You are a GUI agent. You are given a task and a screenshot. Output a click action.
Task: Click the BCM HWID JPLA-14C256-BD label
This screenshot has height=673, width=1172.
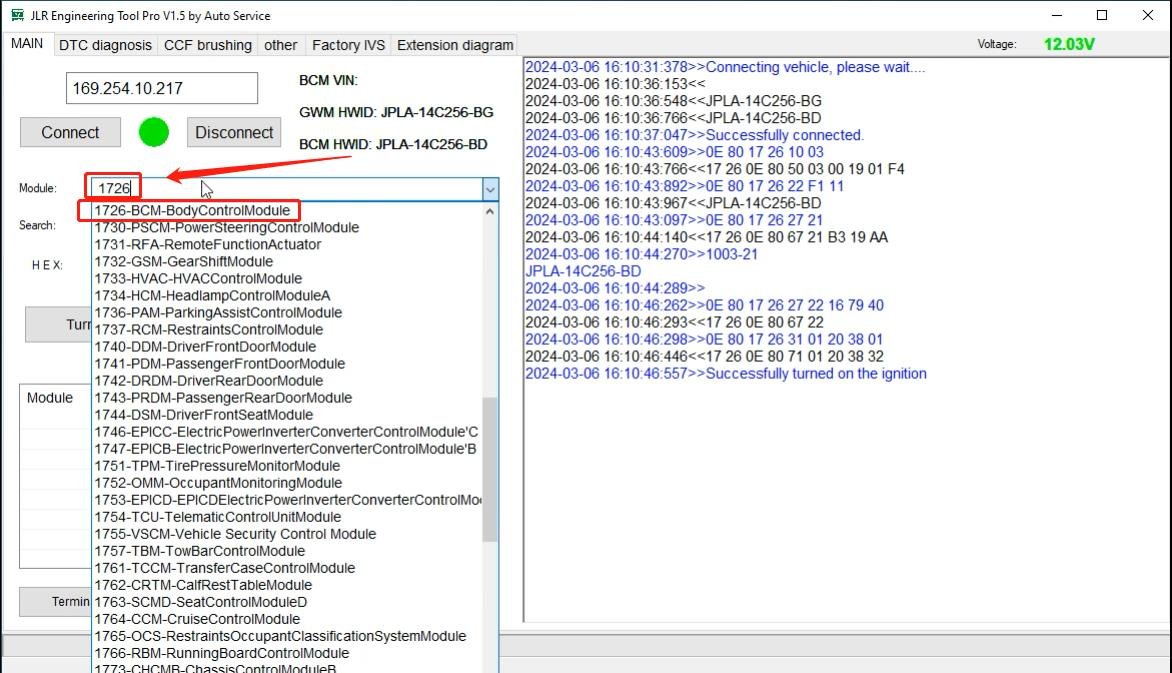[393, 144]
